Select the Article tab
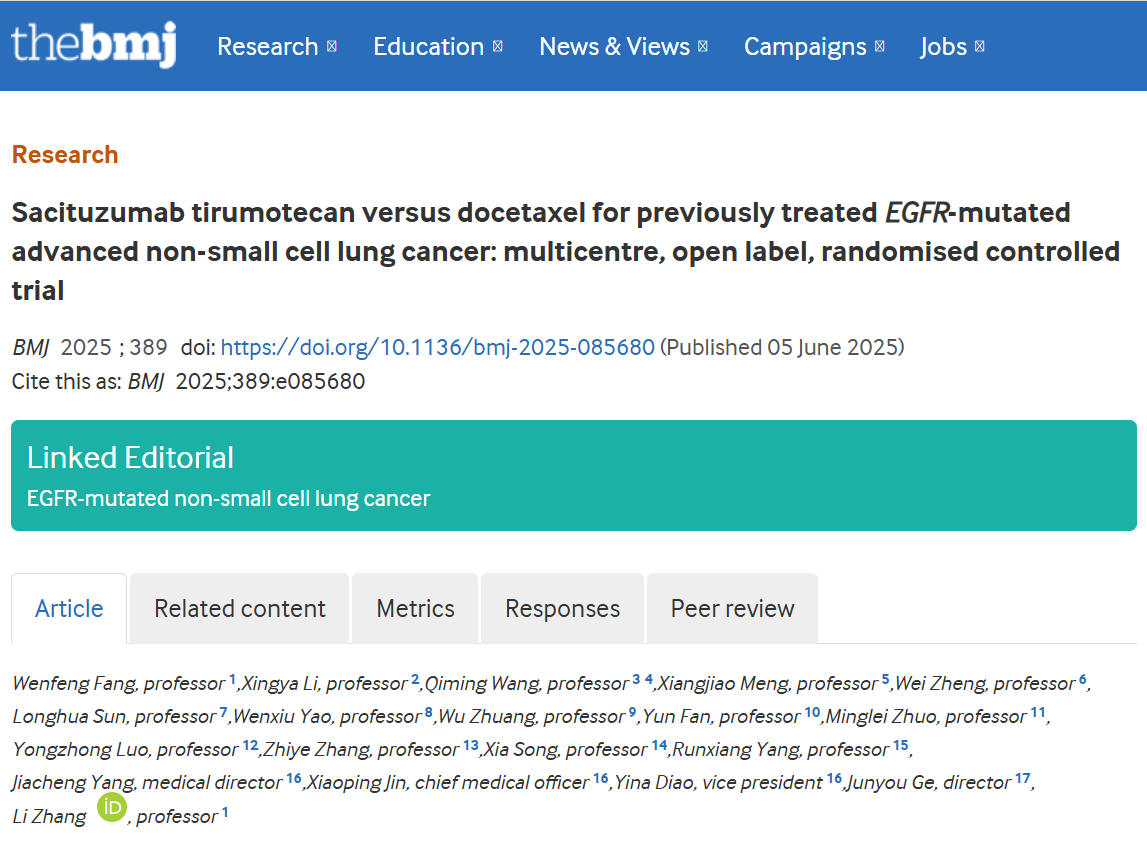 point(69,609)
